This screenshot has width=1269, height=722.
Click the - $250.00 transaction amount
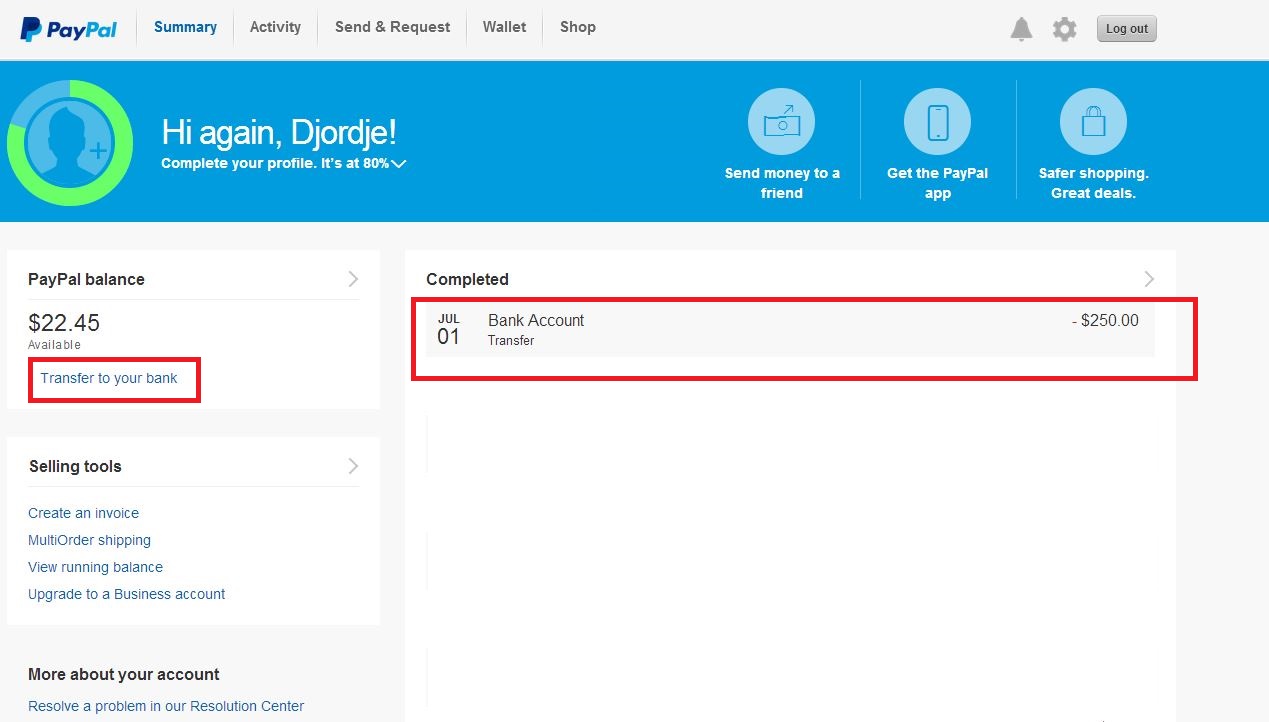click(x=1105, y=321)
